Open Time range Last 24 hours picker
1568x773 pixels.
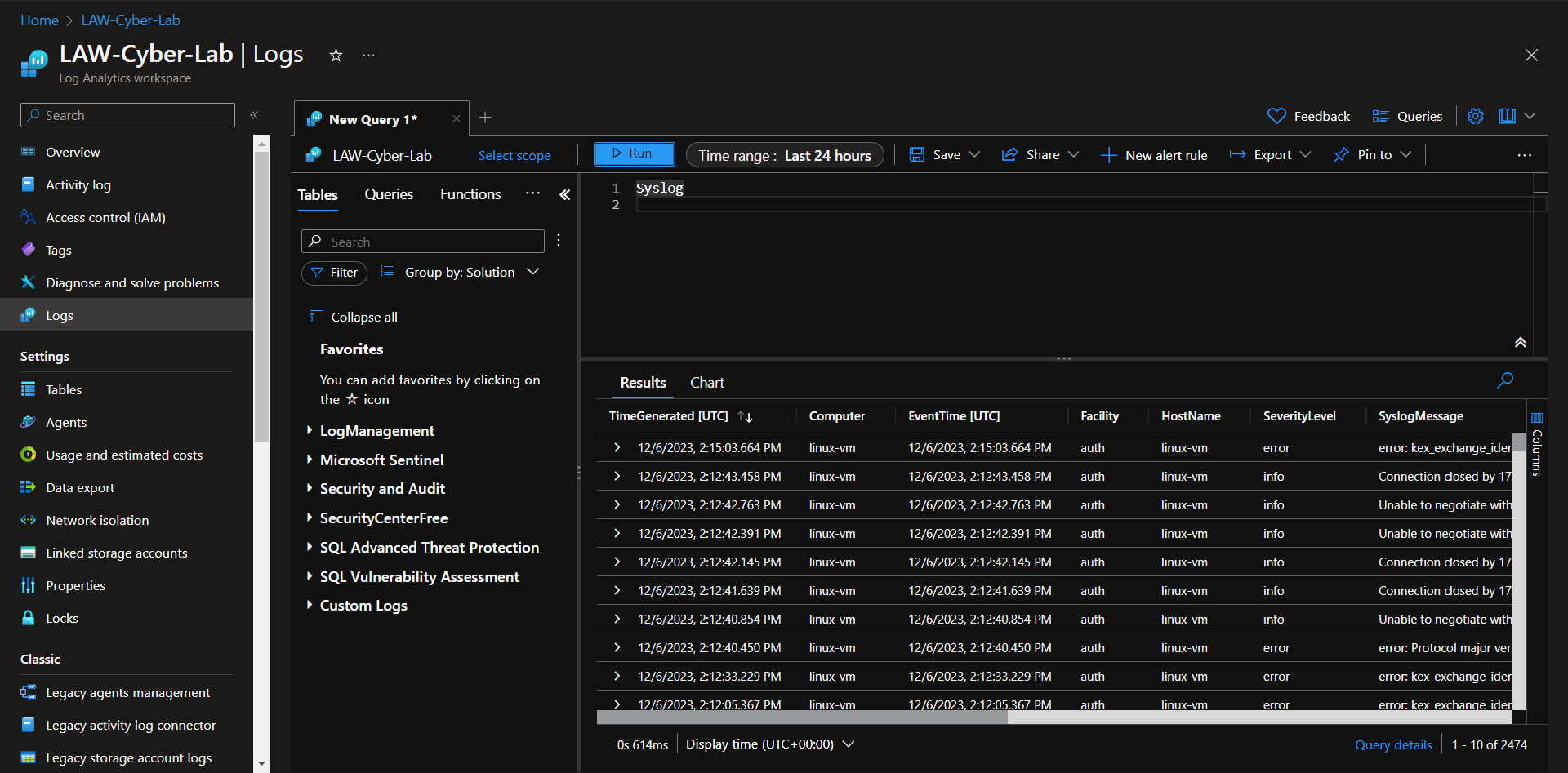click(x=785, y=155)
